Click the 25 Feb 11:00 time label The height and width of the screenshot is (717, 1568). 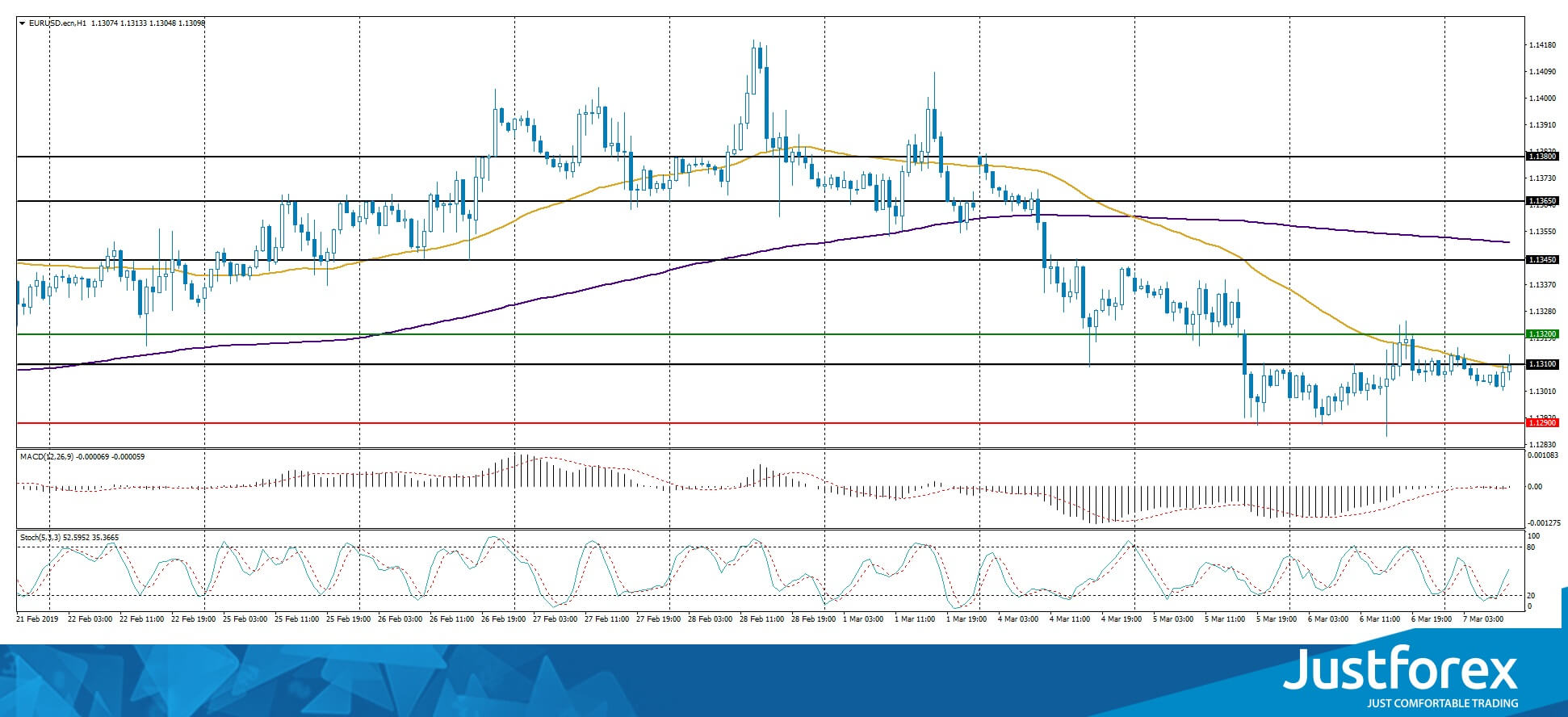[x=297, y=619]
